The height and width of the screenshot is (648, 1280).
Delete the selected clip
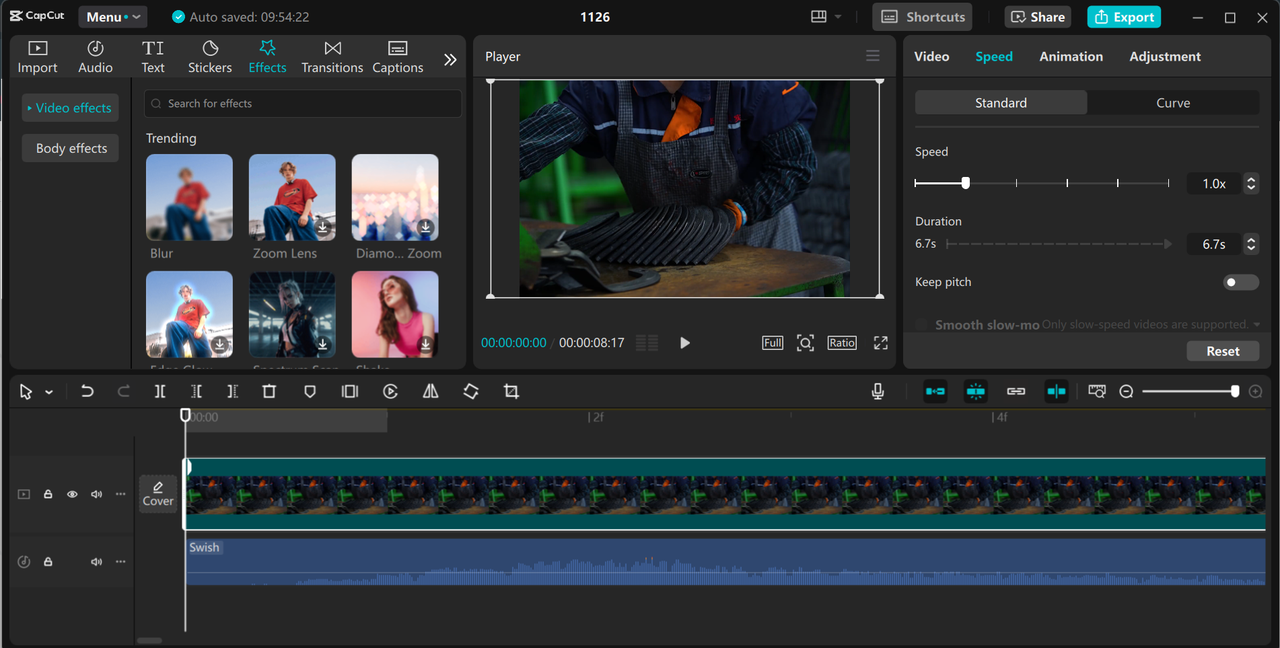269,392
